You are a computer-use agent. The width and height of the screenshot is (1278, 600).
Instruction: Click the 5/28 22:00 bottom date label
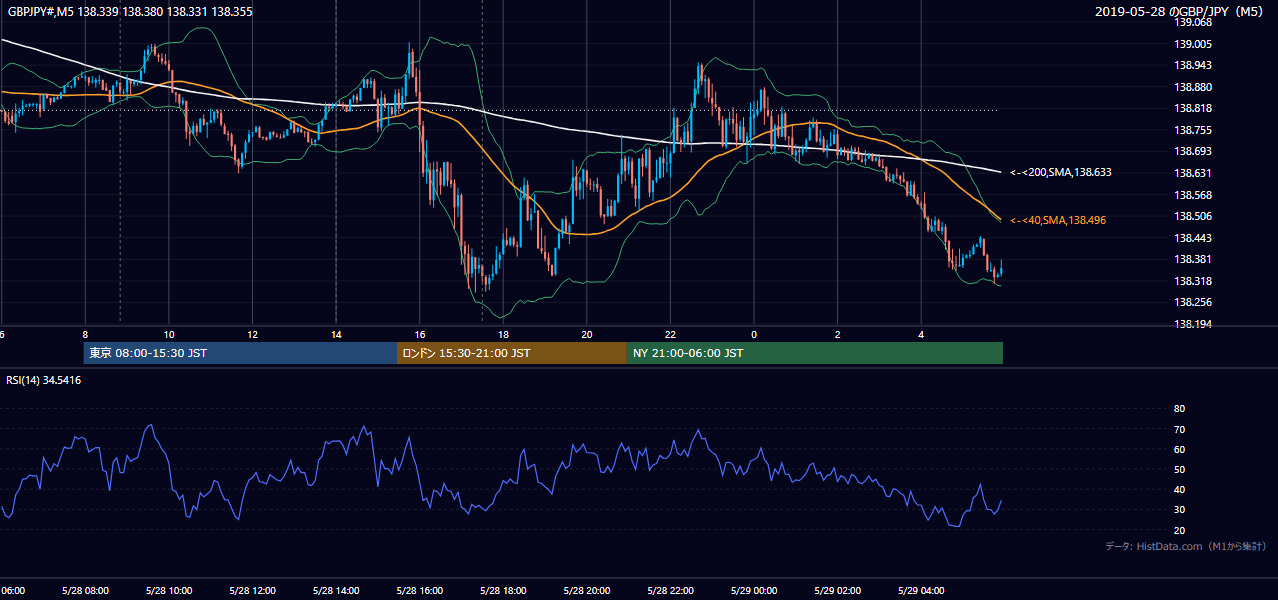pyautogui.click(x=670, y=590)
